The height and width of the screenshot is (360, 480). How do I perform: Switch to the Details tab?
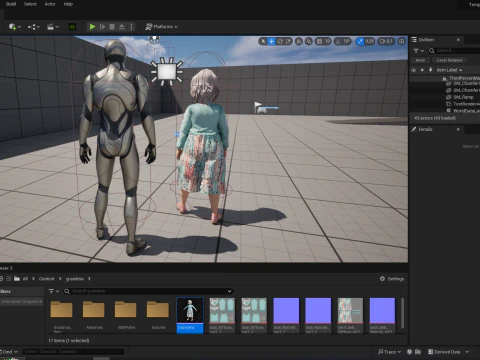(425, 129)
